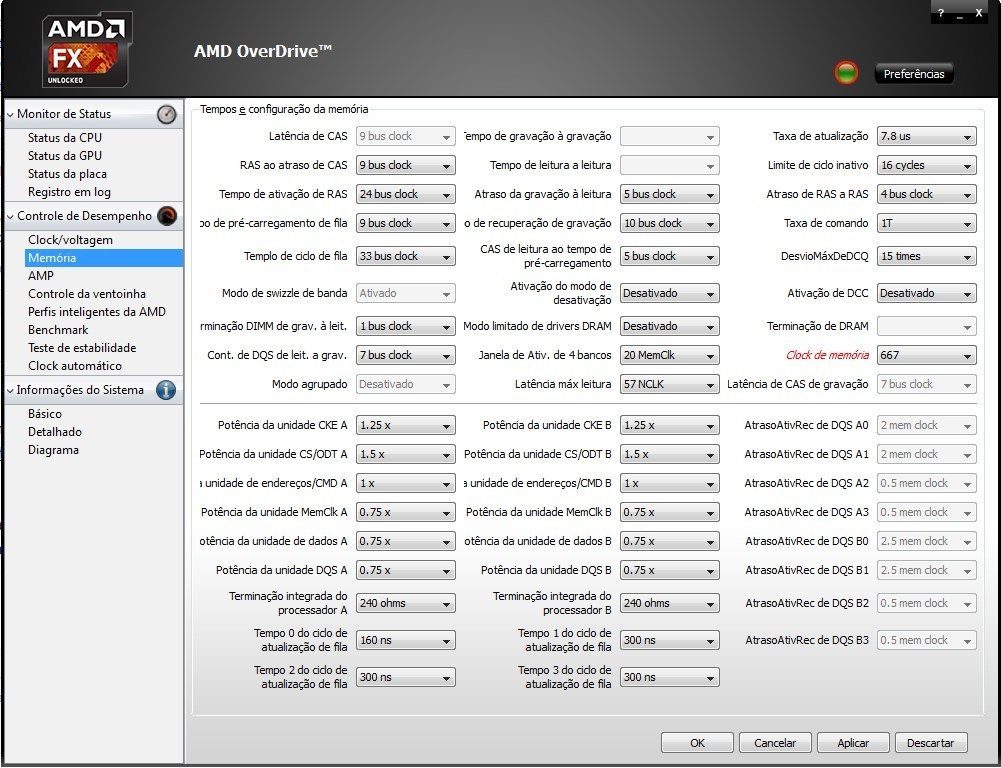Open Status da CPU page
Image resolution: width=1001 pixels, height=768 pixels.
pyautogui.click(x=64, y=138)
